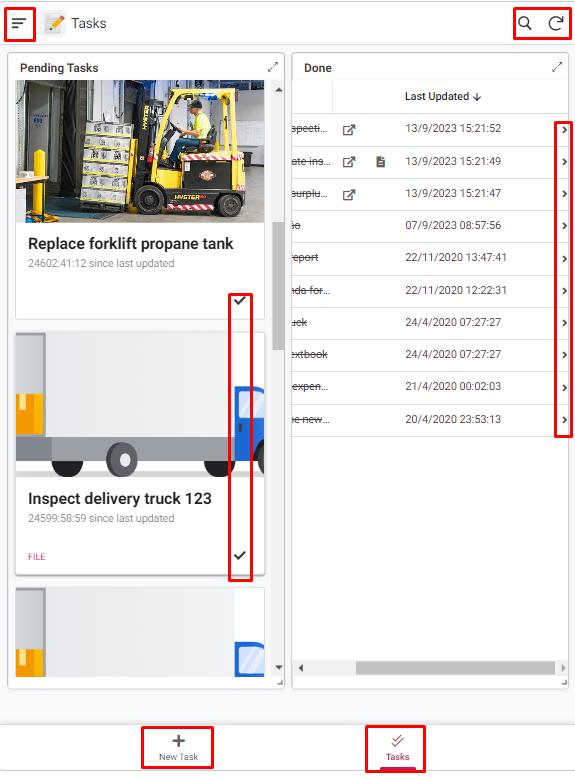Click right arrow of Done horizontal scrollbar
This screenshot has height=779, width=575.
[563, 668]
